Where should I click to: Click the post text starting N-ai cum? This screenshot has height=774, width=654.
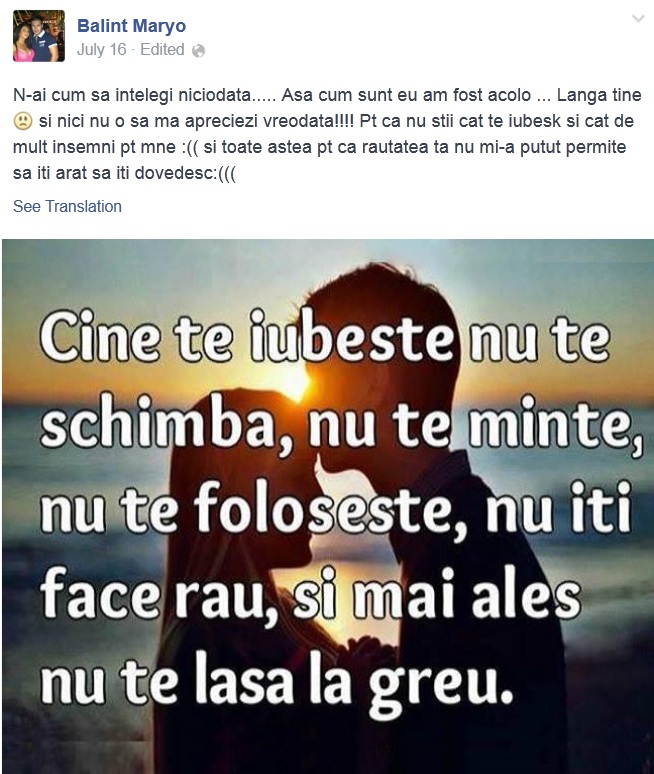click(327, 134)
